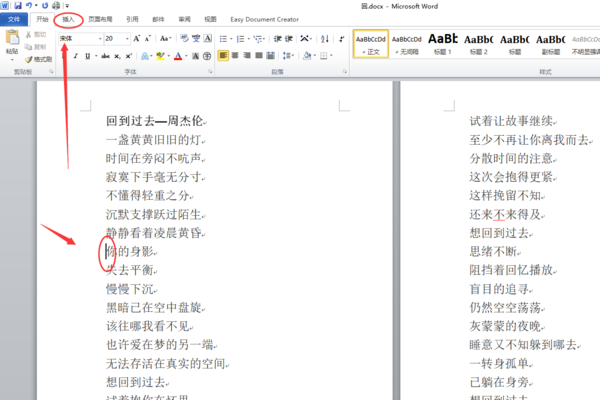Image resolution: width=600 pixels, height=400 pixels.
Task: Click the Multilevel List icon
Action: point(258,39)
